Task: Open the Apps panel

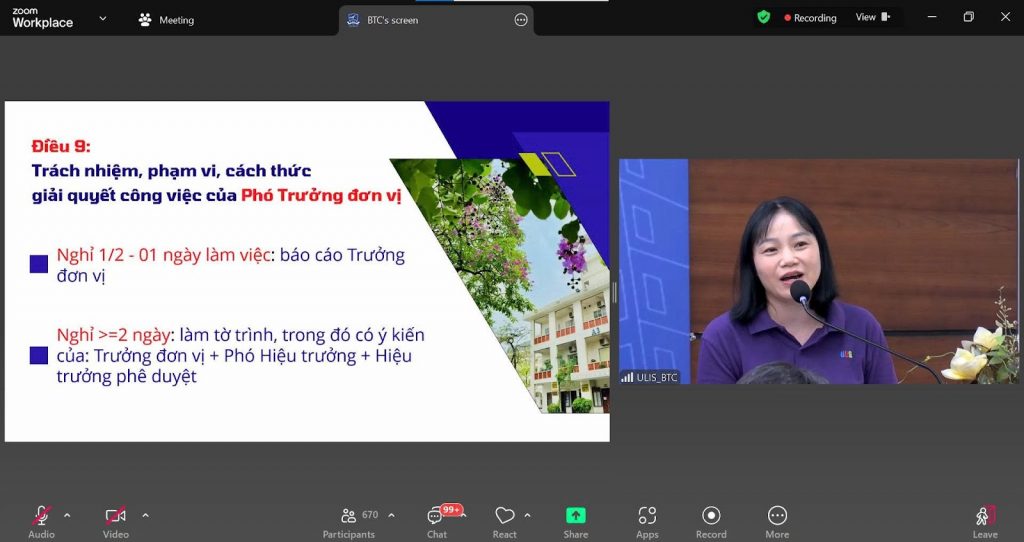Action: 647,520
